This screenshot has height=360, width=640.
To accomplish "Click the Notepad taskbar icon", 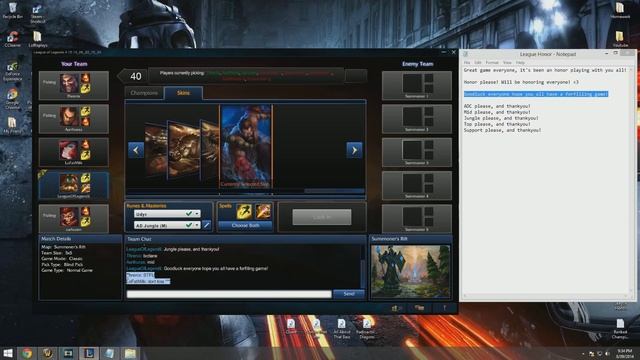I will coord(109,353).
